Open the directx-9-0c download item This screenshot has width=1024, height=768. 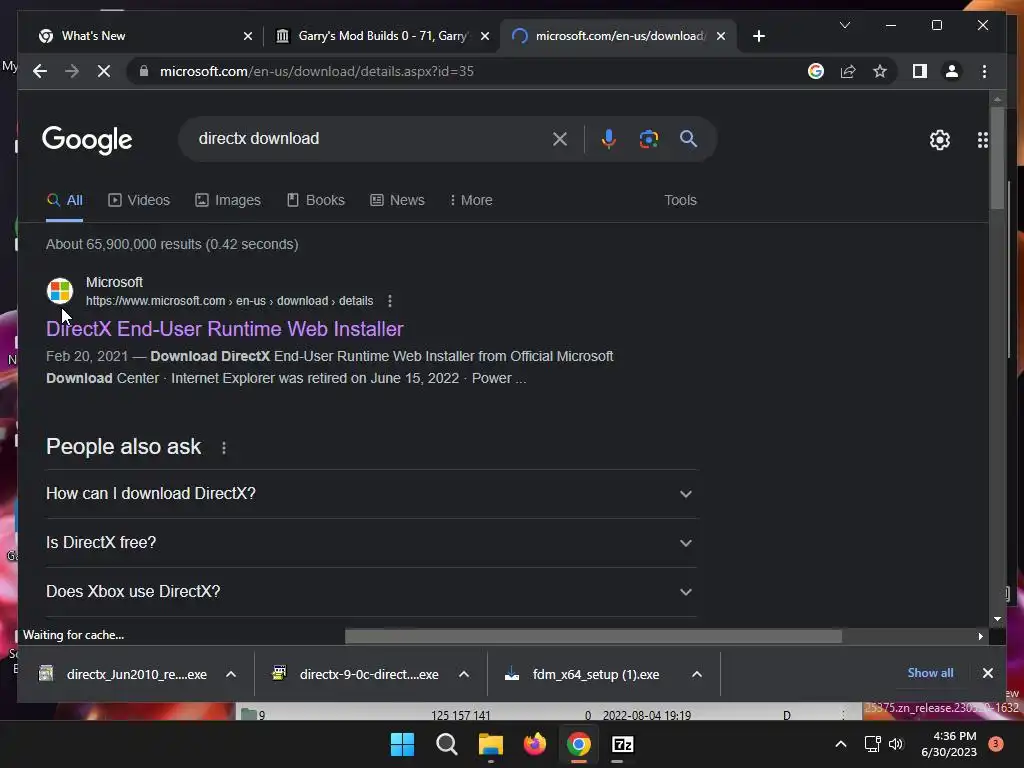click(x=357, y=674)
